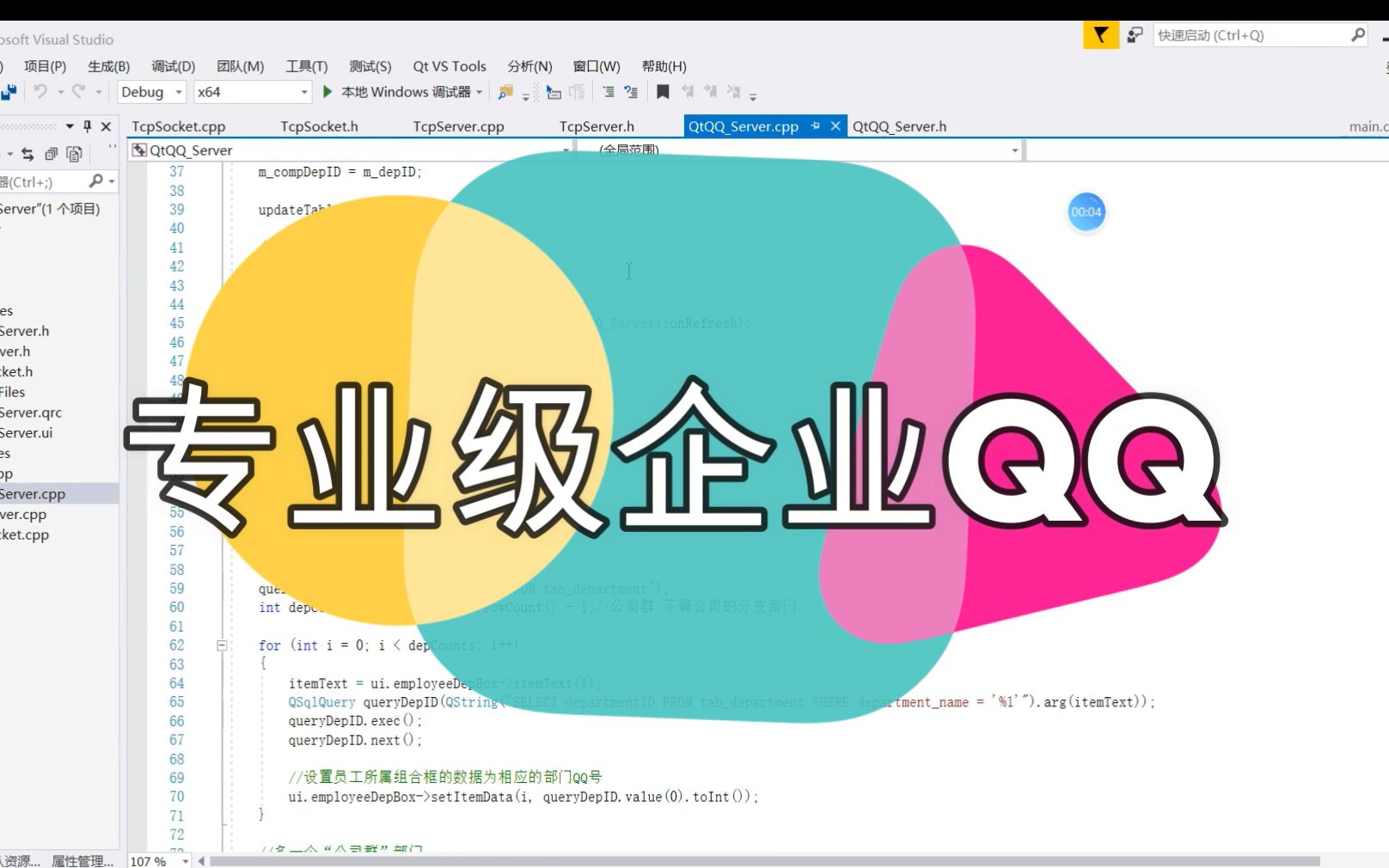Screen dimensions: 1389x868
Task: Toggle a bookmark with the bookmark icon
Action: click(663, 92)
